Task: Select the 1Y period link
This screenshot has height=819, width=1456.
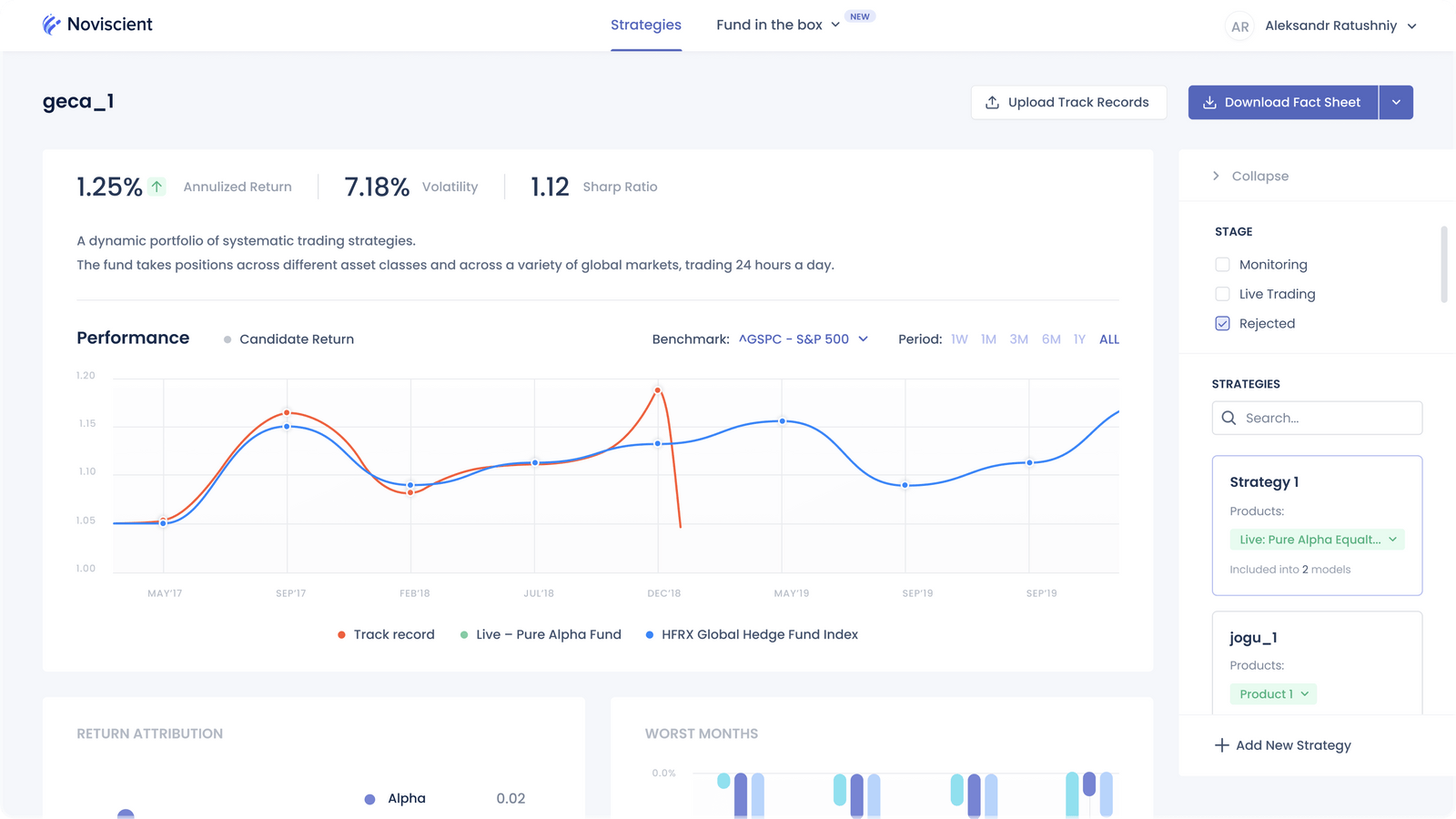Action: click(x=1079, y=339)
